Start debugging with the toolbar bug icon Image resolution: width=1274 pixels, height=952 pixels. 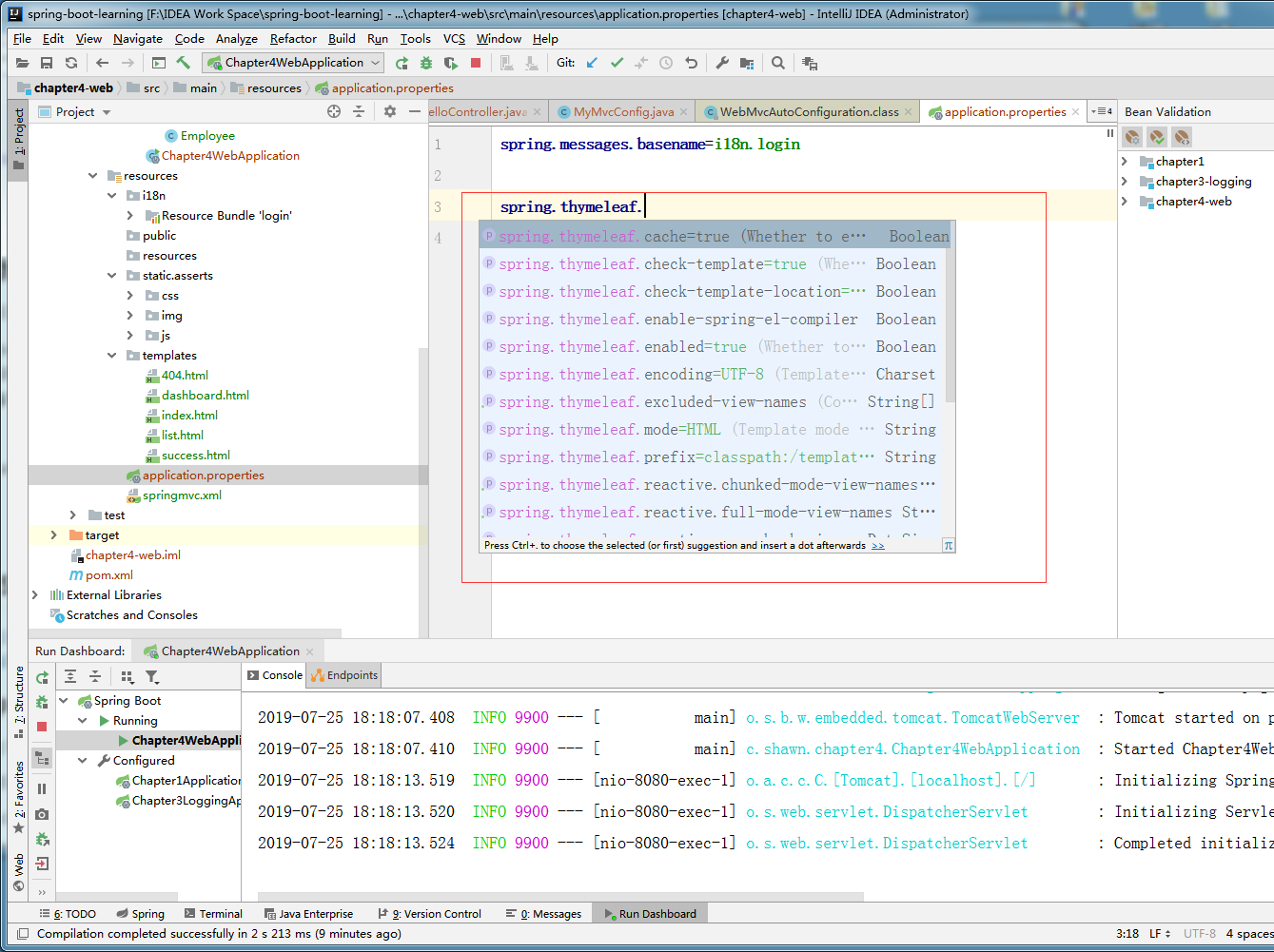[x=426, y=63]
